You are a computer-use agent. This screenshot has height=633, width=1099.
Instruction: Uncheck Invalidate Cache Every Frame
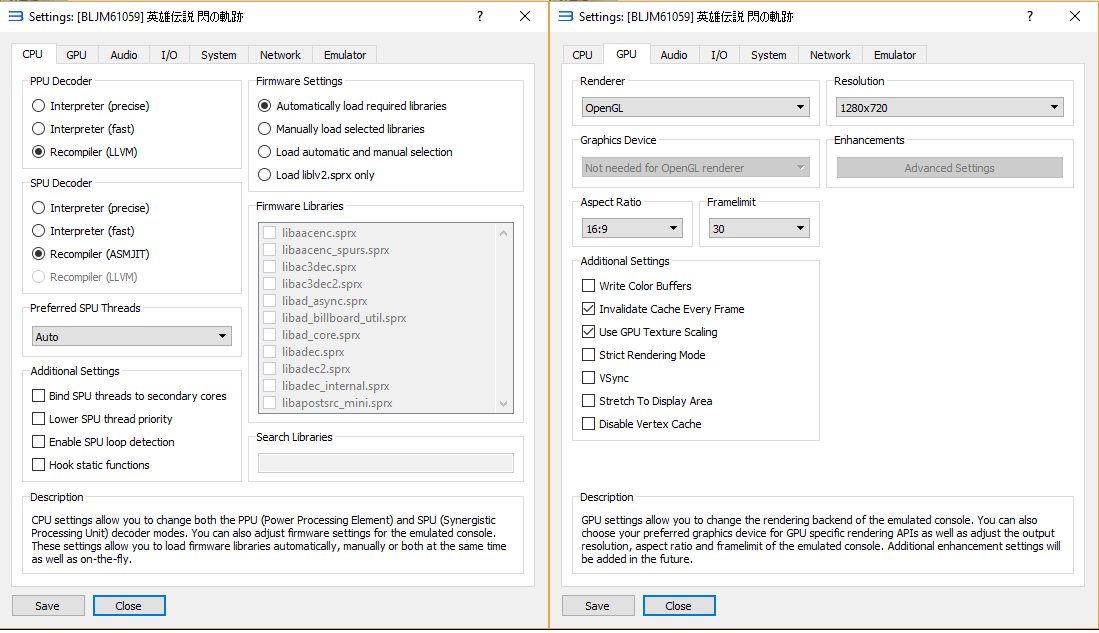click(588, 309)
